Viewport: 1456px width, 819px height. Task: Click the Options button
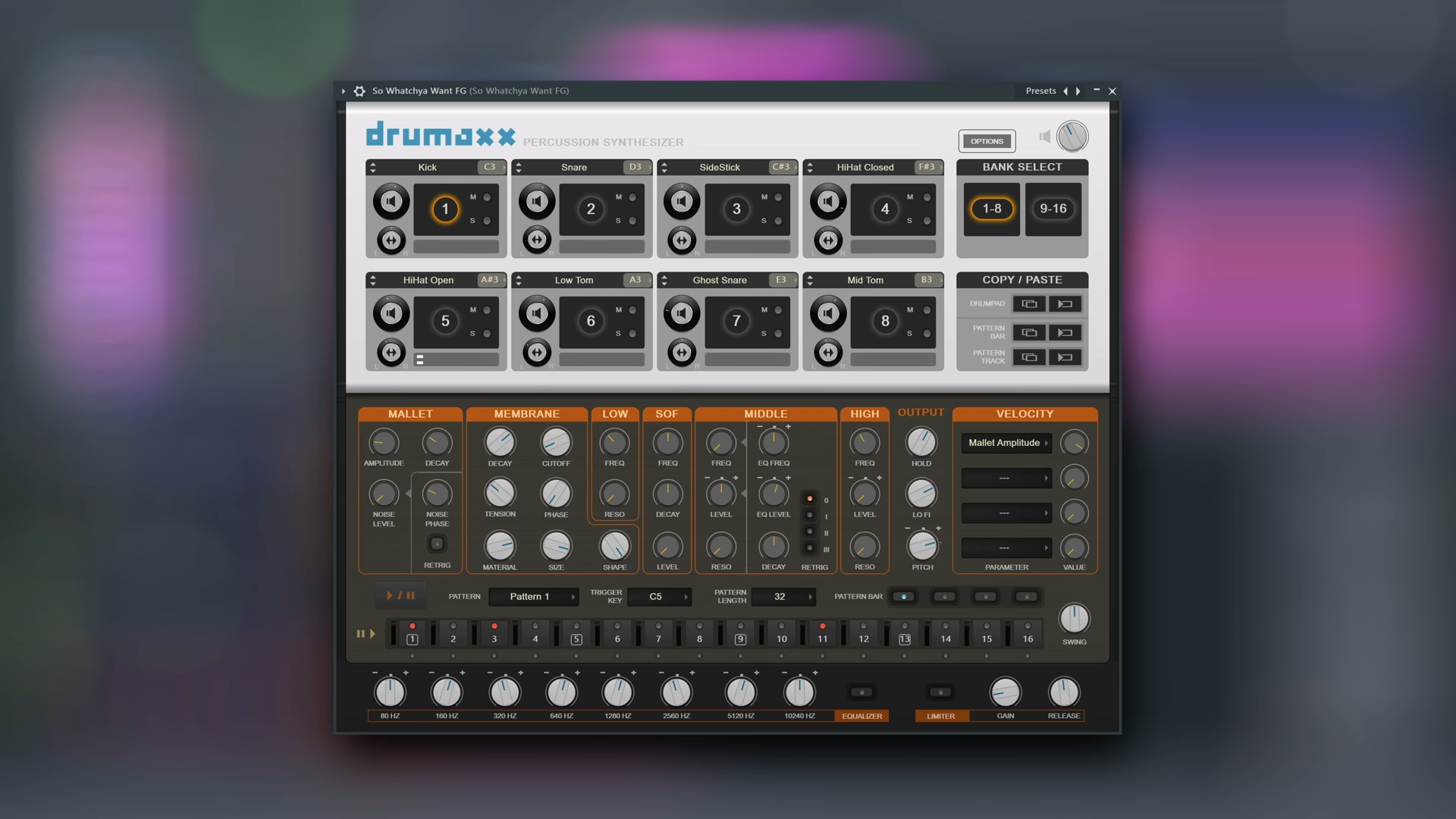pos(987,141)
